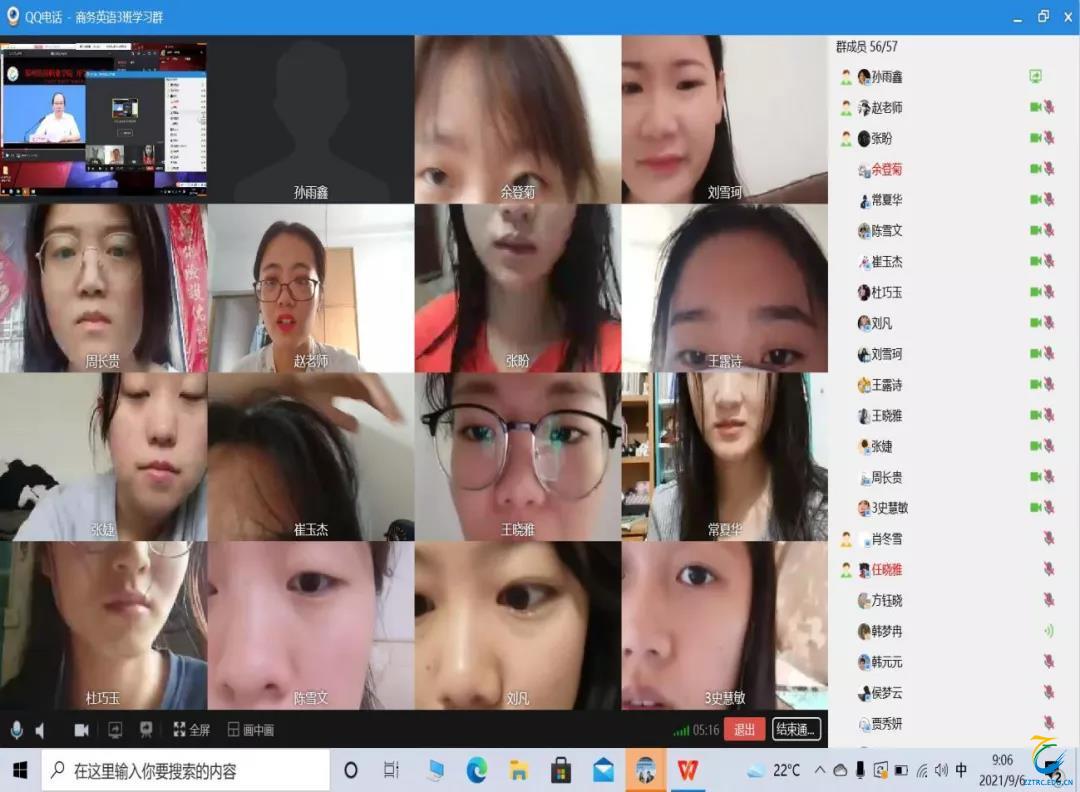Click 孙雨鑫's screen sharing icon in member list
This screenshot has width=1080, height=792.
coord(1036,77)
